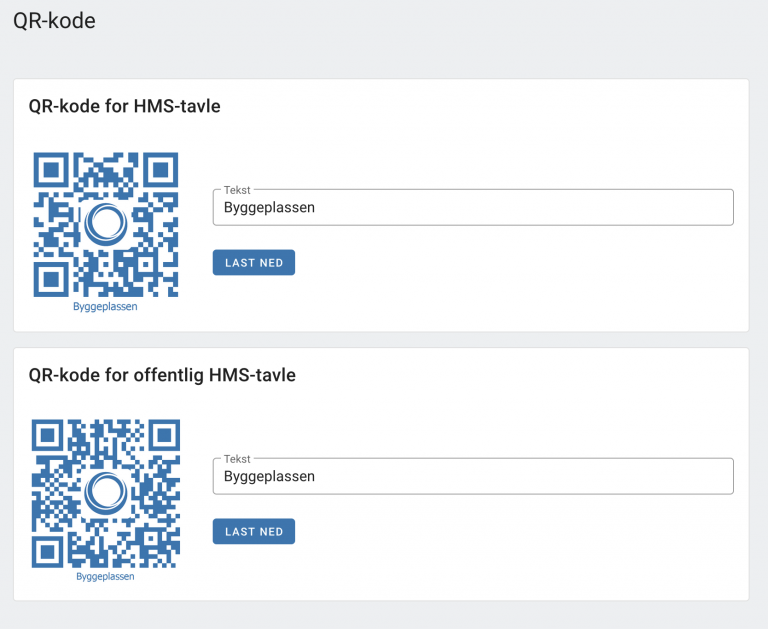Screen dimensions: 768x629
Task: Click circular logo inside HMS-tavle QR code
Action: [x=105, y=225]
